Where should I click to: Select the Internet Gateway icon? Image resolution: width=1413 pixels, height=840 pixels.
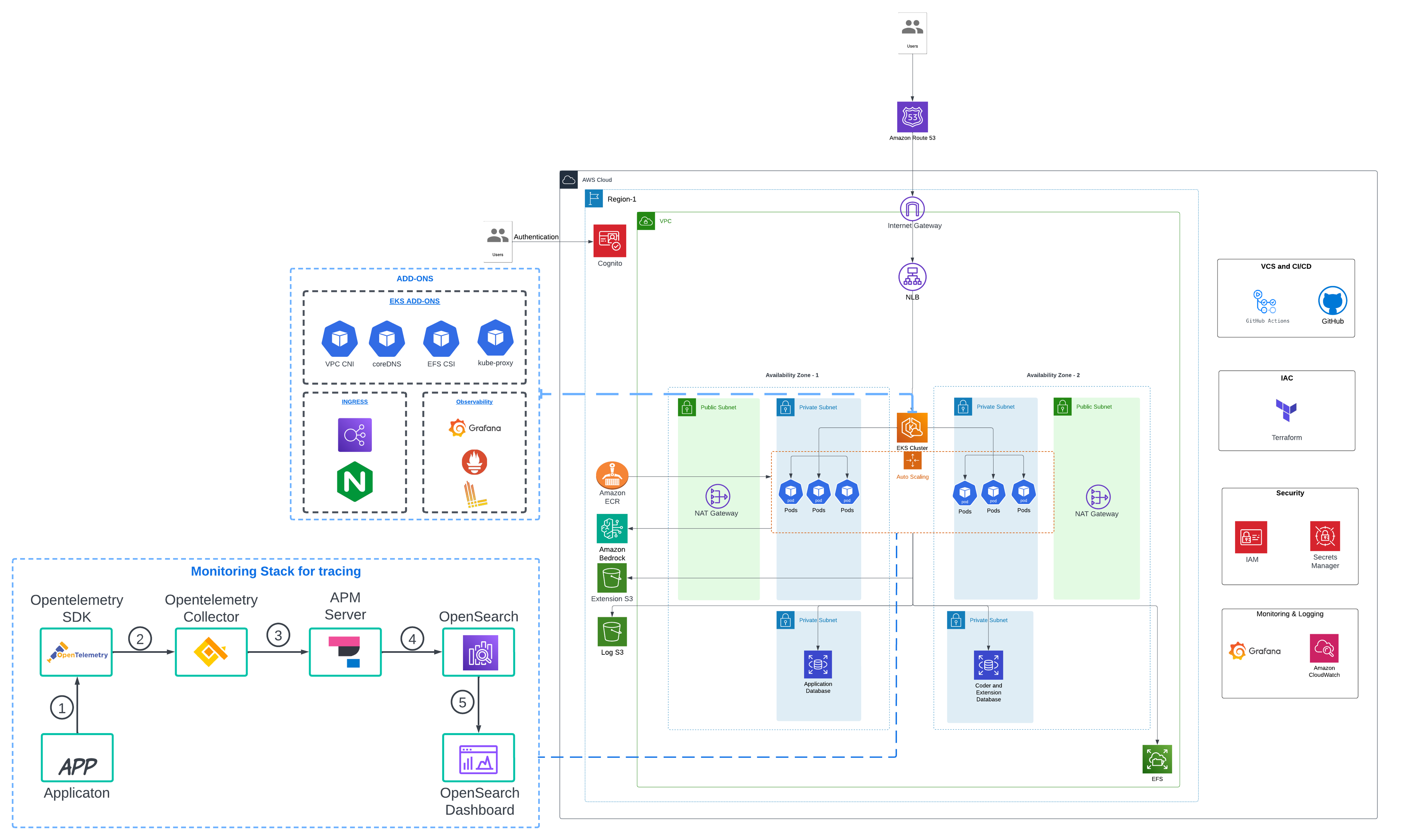[912, 209]
